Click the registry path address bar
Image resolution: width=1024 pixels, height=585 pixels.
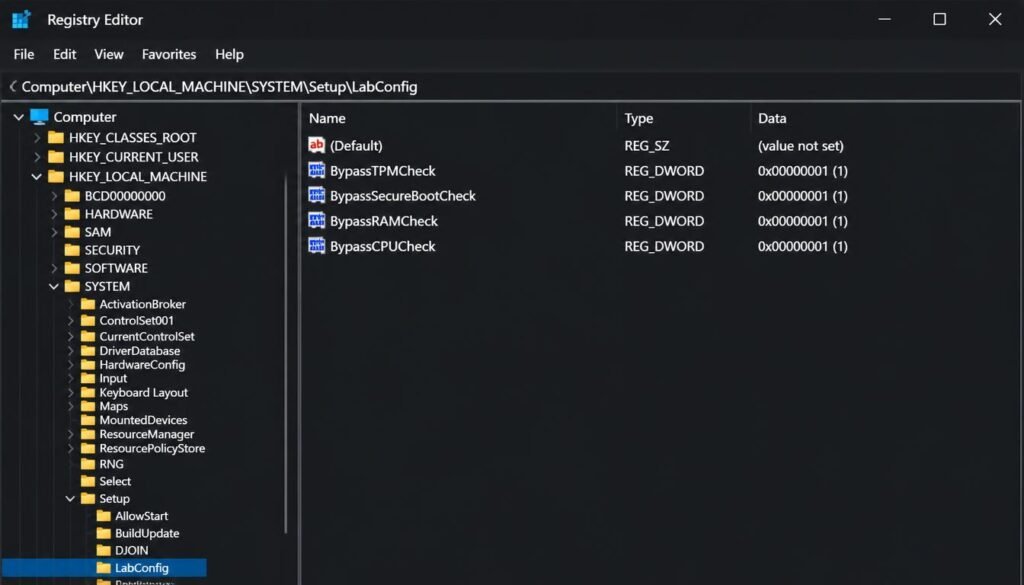512,87
